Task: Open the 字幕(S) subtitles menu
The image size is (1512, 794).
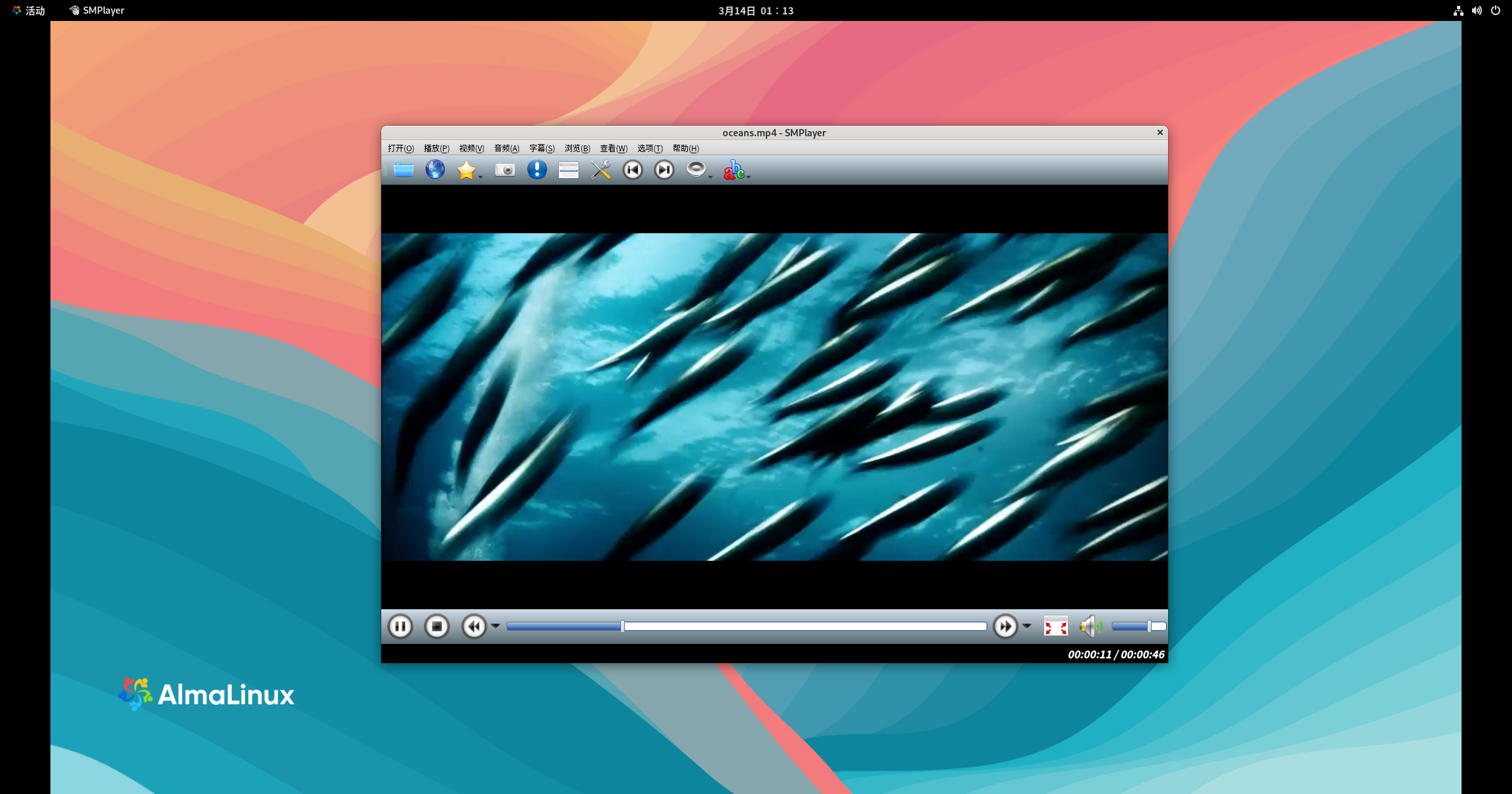Action: point(541,149)
